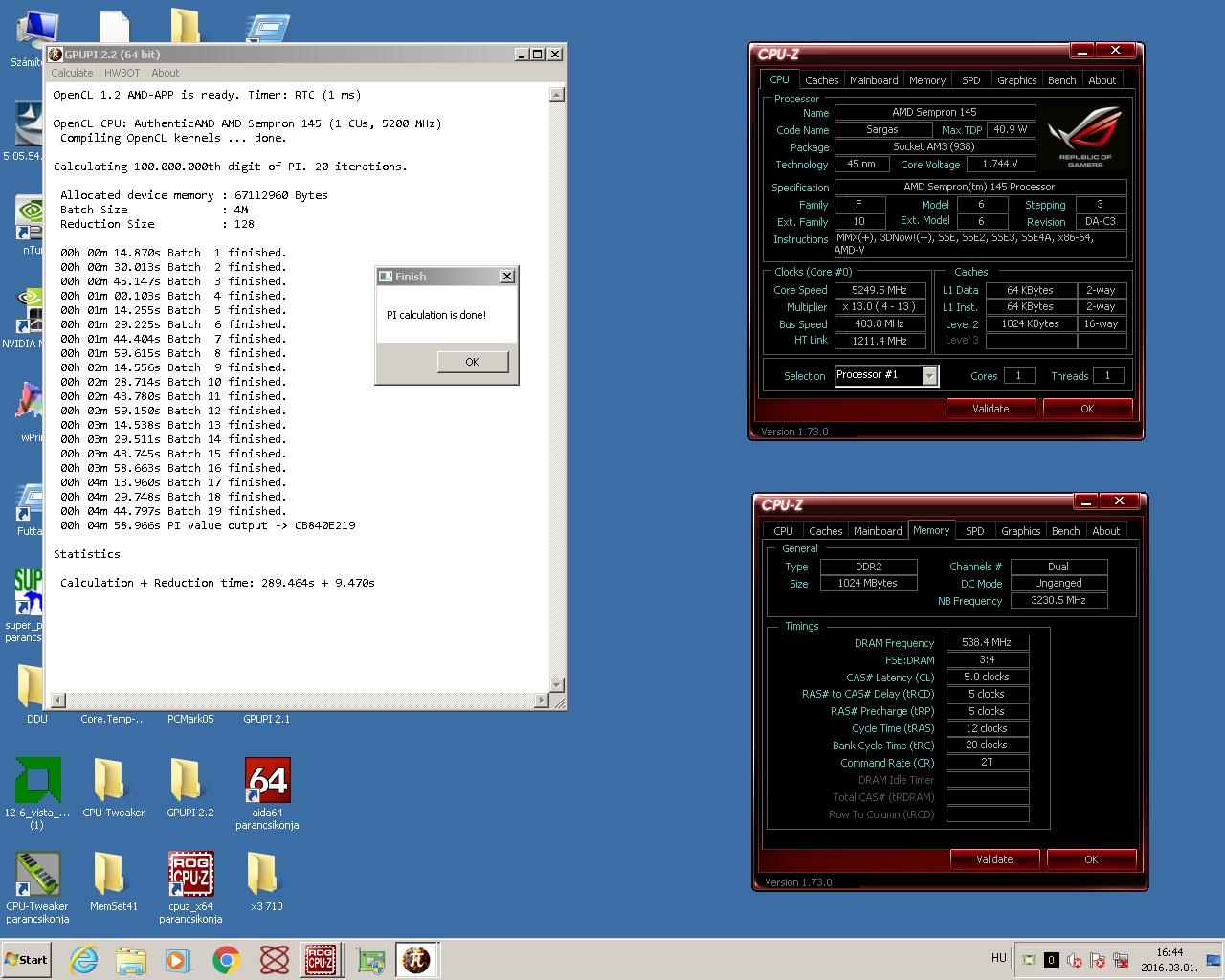Launch Google Chrome from the taskbar
Image resolution: width=1225 pixels, height=980 pixels.
(226, 960)
